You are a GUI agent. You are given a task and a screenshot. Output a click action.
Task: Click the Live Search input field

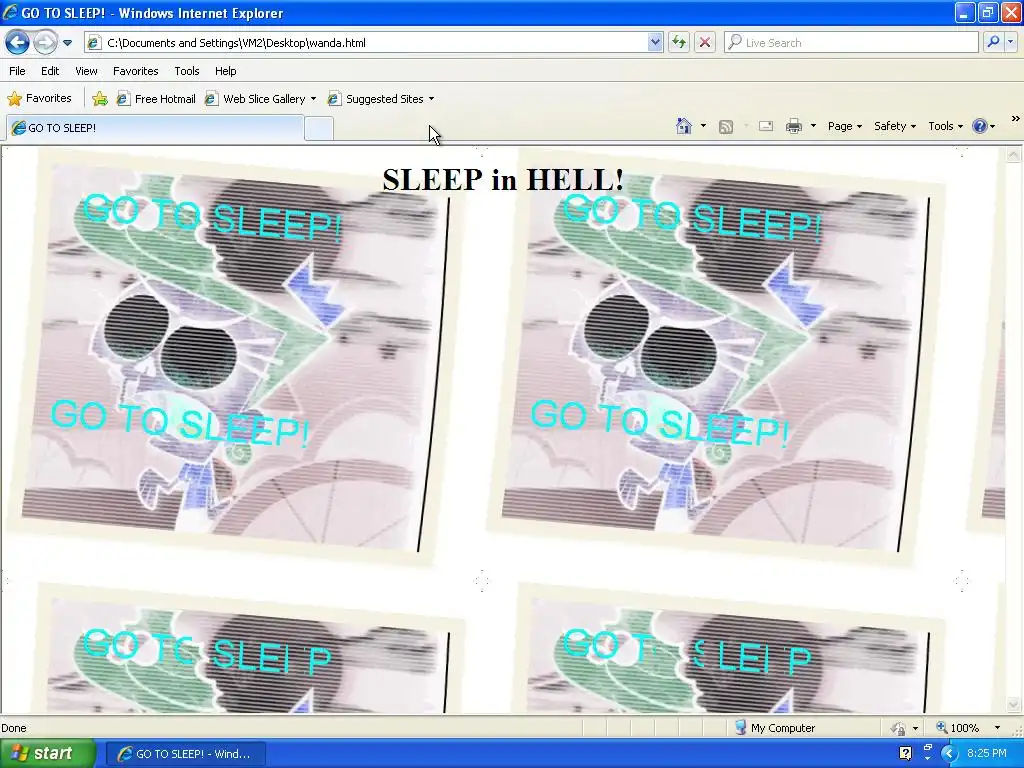click(852, 42)
